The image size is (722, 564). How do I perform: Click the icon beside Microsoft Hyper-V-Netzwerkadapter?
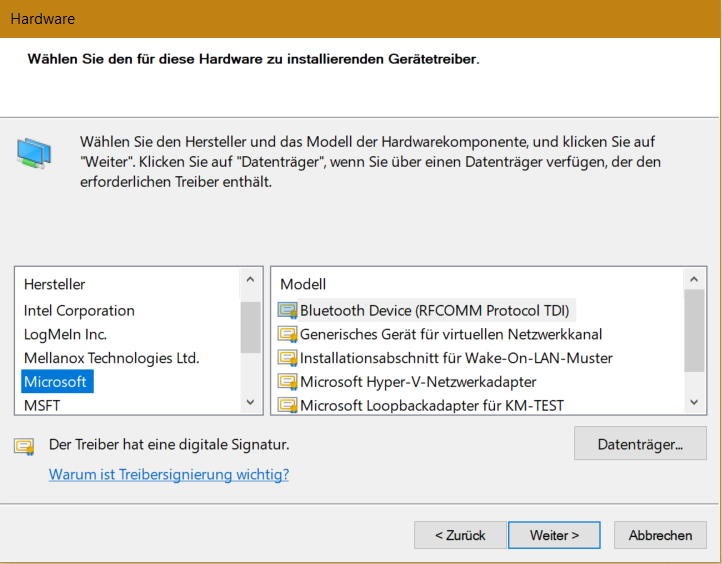pos(287,382)
